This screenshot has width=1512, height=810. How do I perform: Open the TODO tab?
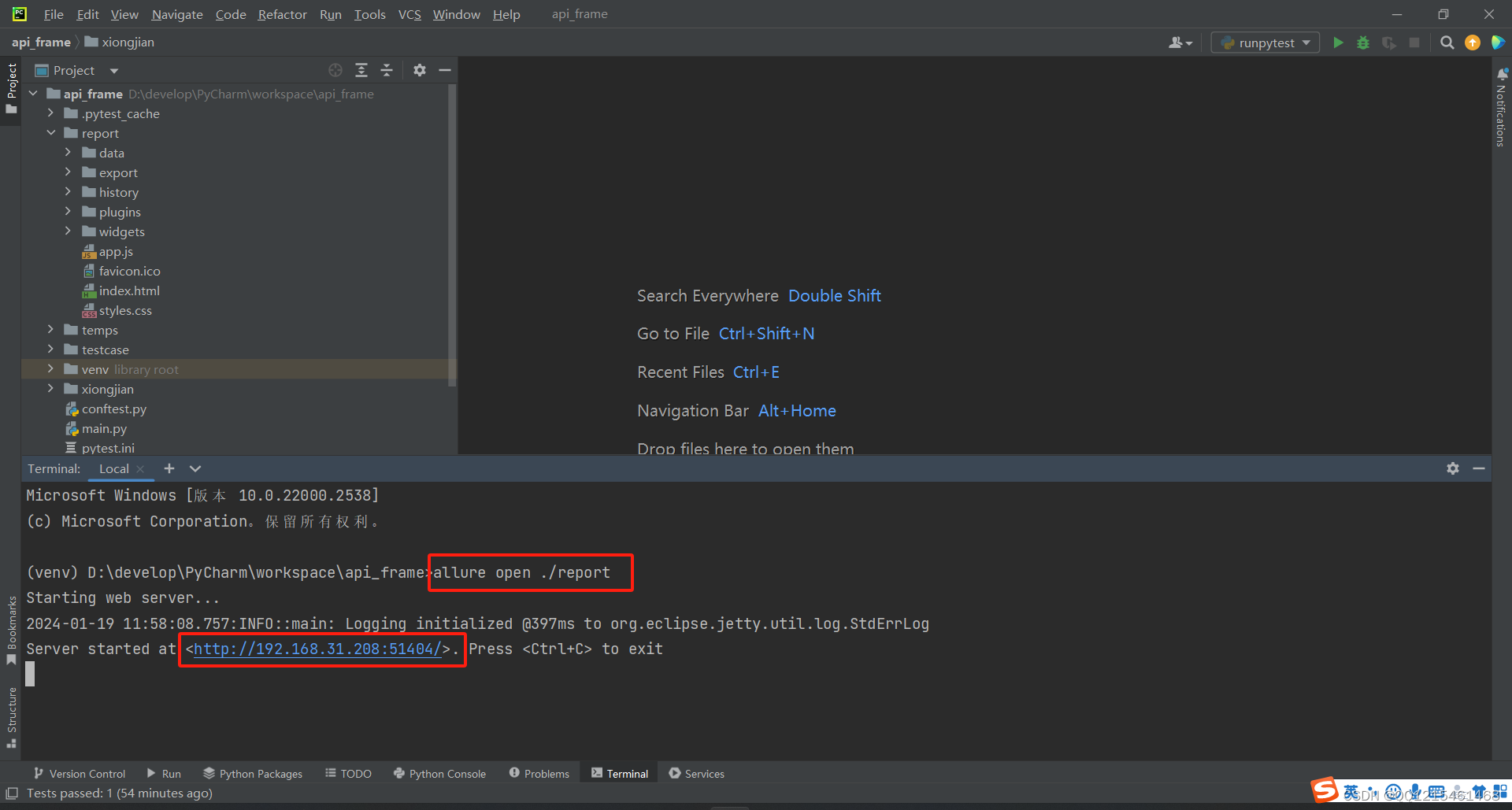click(x=348, y=774)
